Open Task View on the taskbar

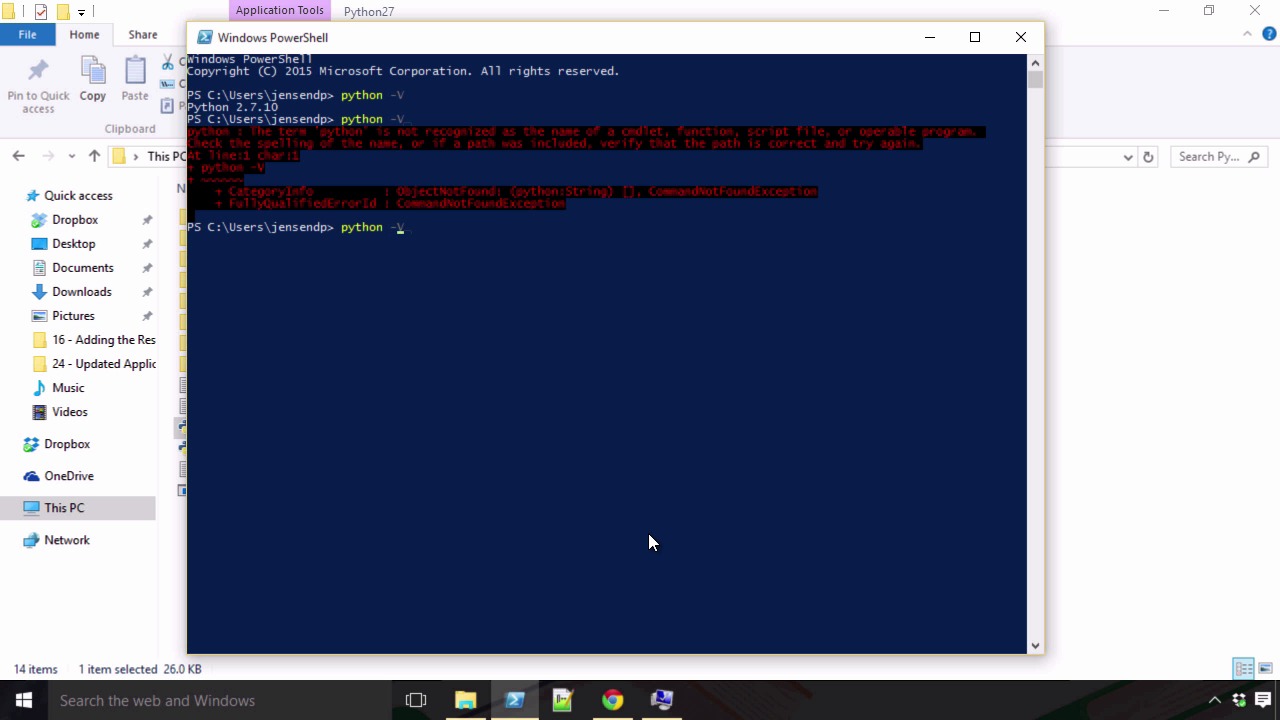pos(416,700)
